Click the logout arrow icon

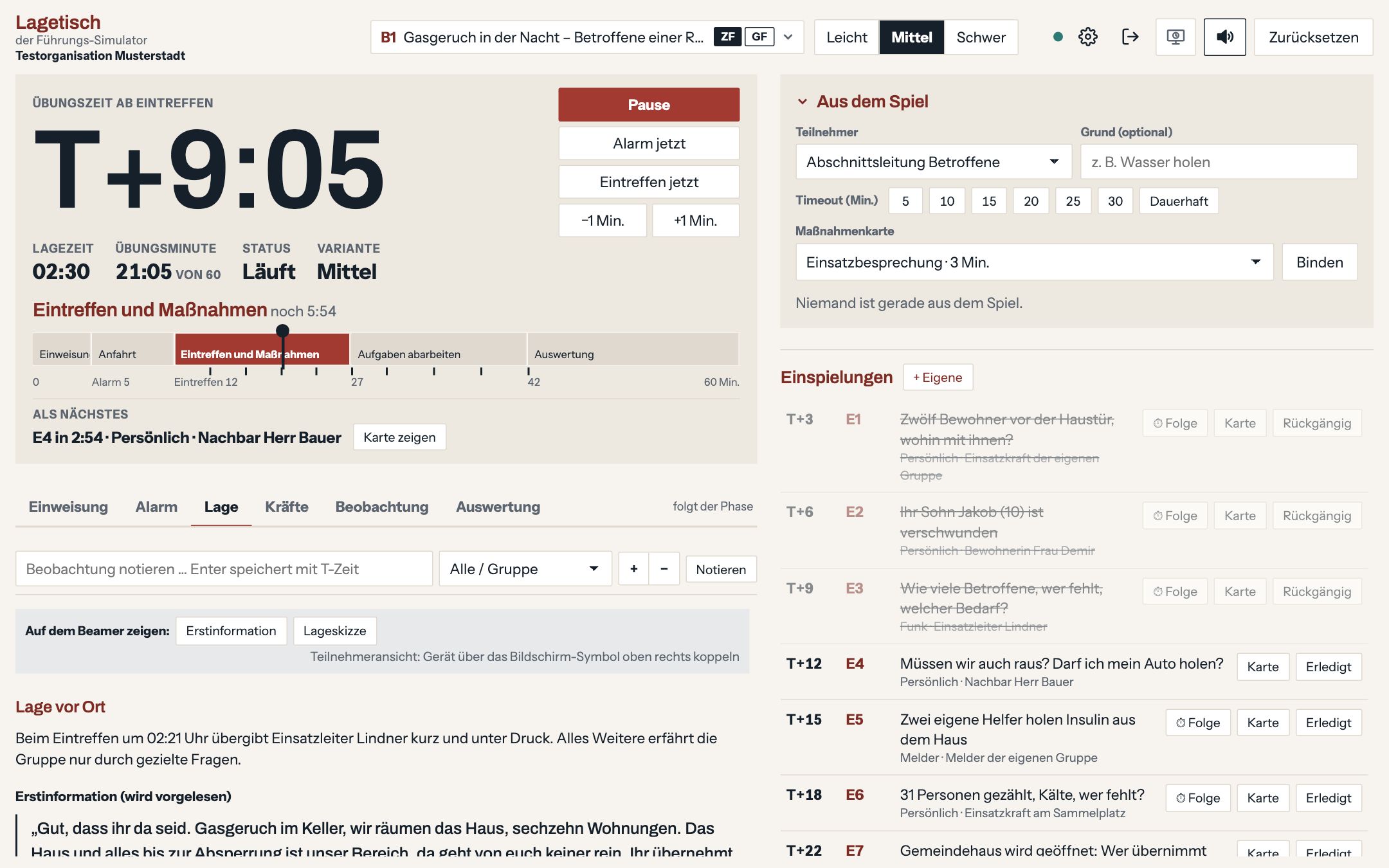click(x=1130, y=37)
